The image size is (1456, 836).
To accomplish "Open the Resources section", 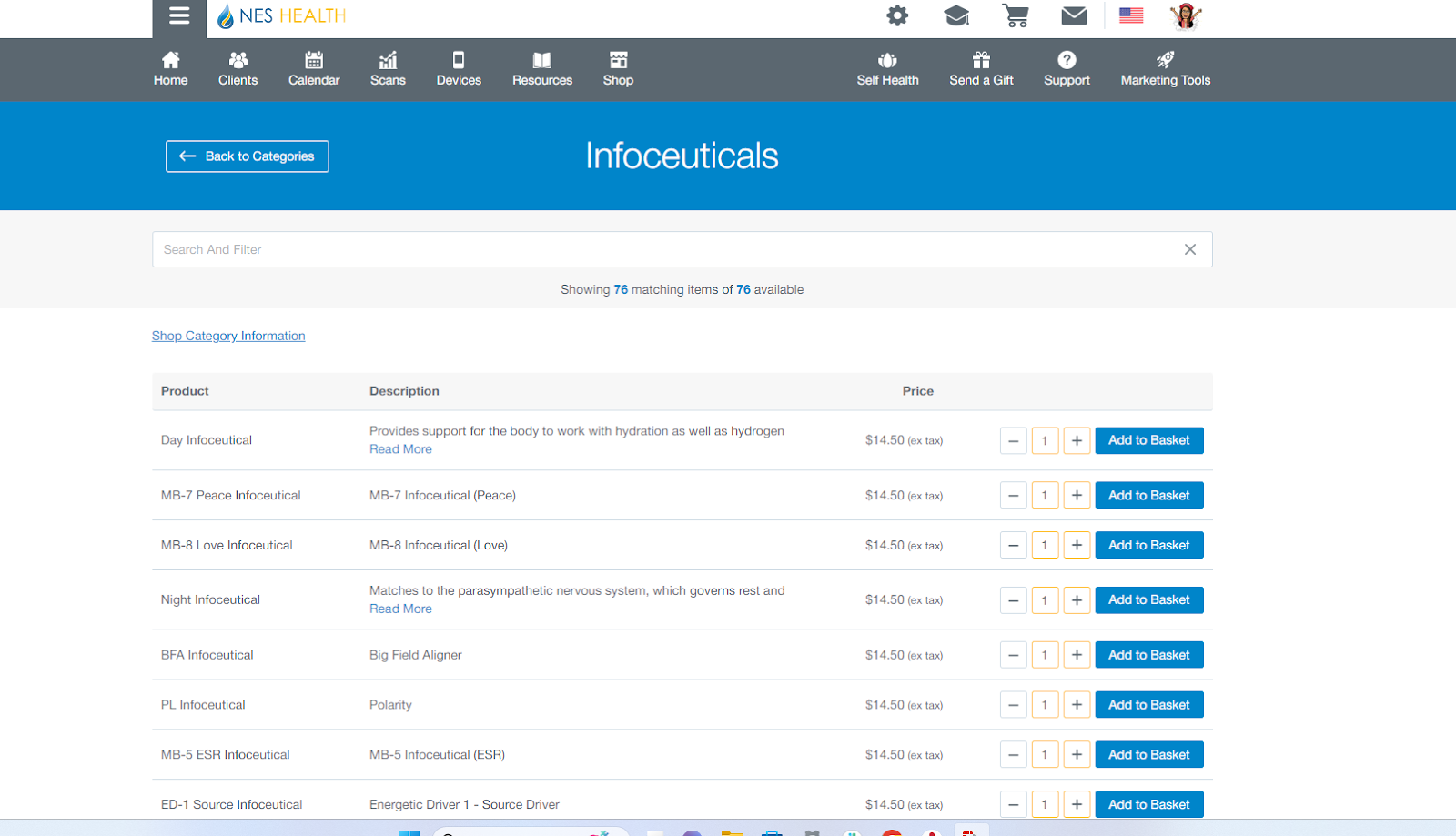I will 542,69.
